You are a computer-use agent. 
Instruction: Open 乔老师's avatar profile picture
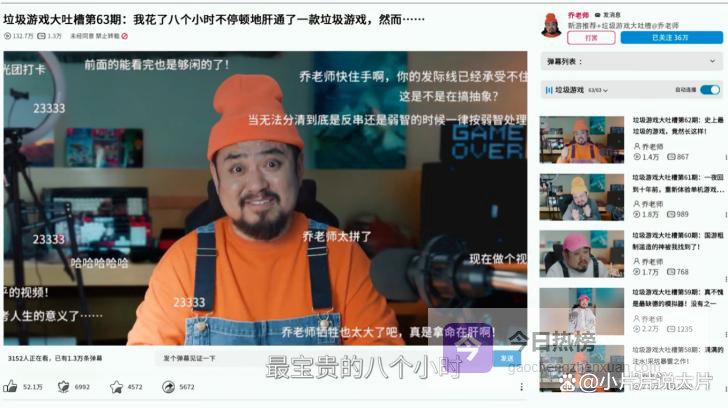[550, 25]
